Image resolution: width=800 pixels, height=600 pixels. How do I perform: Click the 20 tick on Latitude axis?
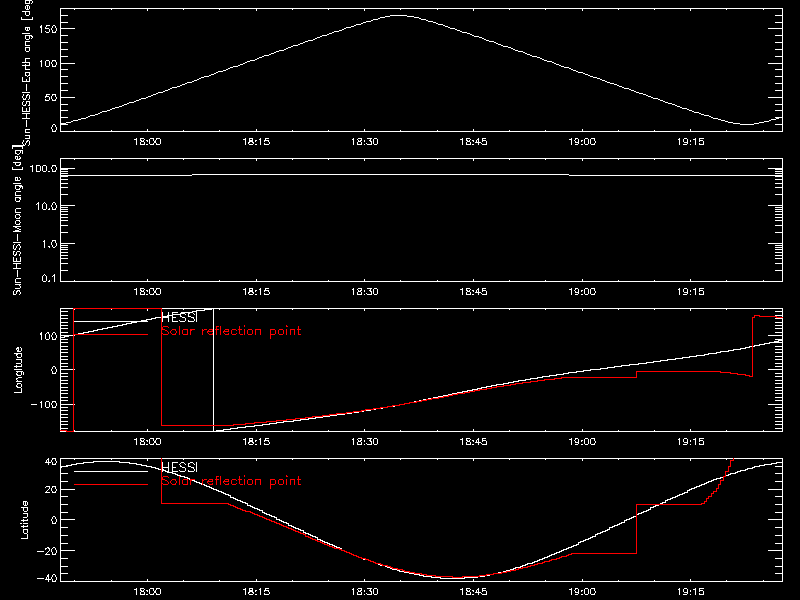point(51,490)
